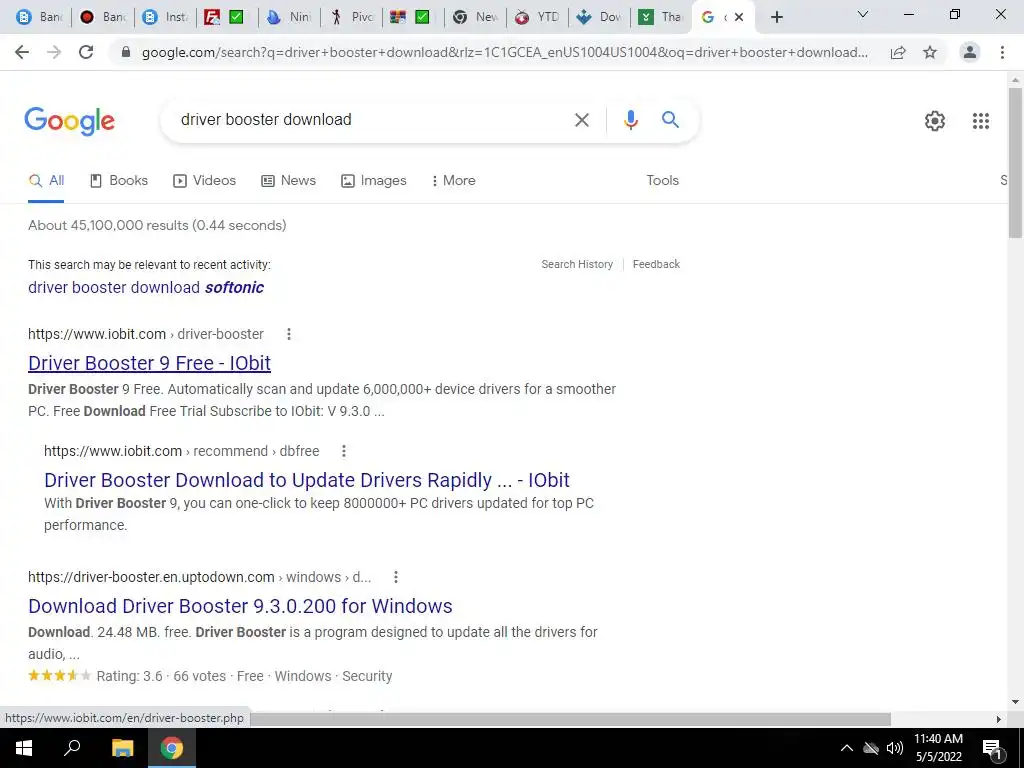1024x768 pixels.
Task: Open the volume control in tray
Action: [895, 748]
